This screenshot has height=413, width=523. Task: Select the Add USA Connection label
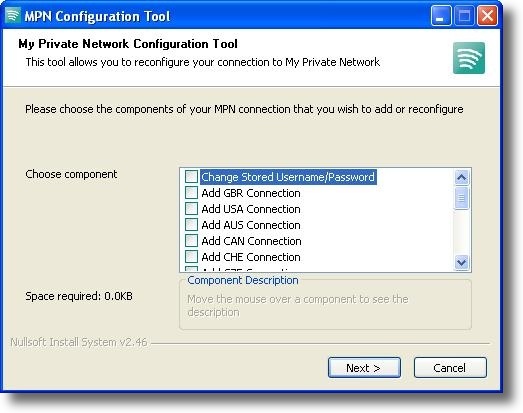click(251, 209)
